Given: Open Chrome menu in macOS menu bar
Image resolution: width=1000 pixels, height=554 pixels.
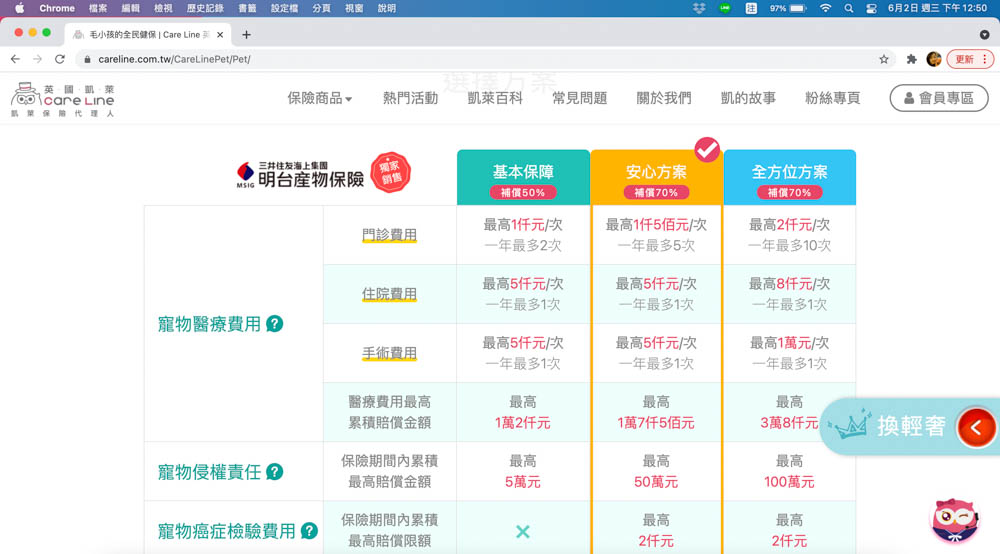Looking at the screenshot, I should [57, 8].
